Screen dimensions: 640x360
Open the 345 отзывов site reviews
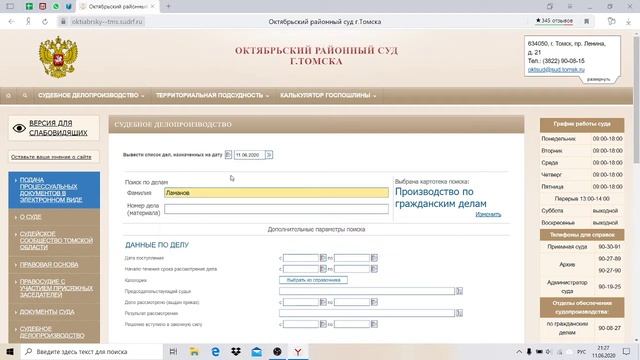554,21
